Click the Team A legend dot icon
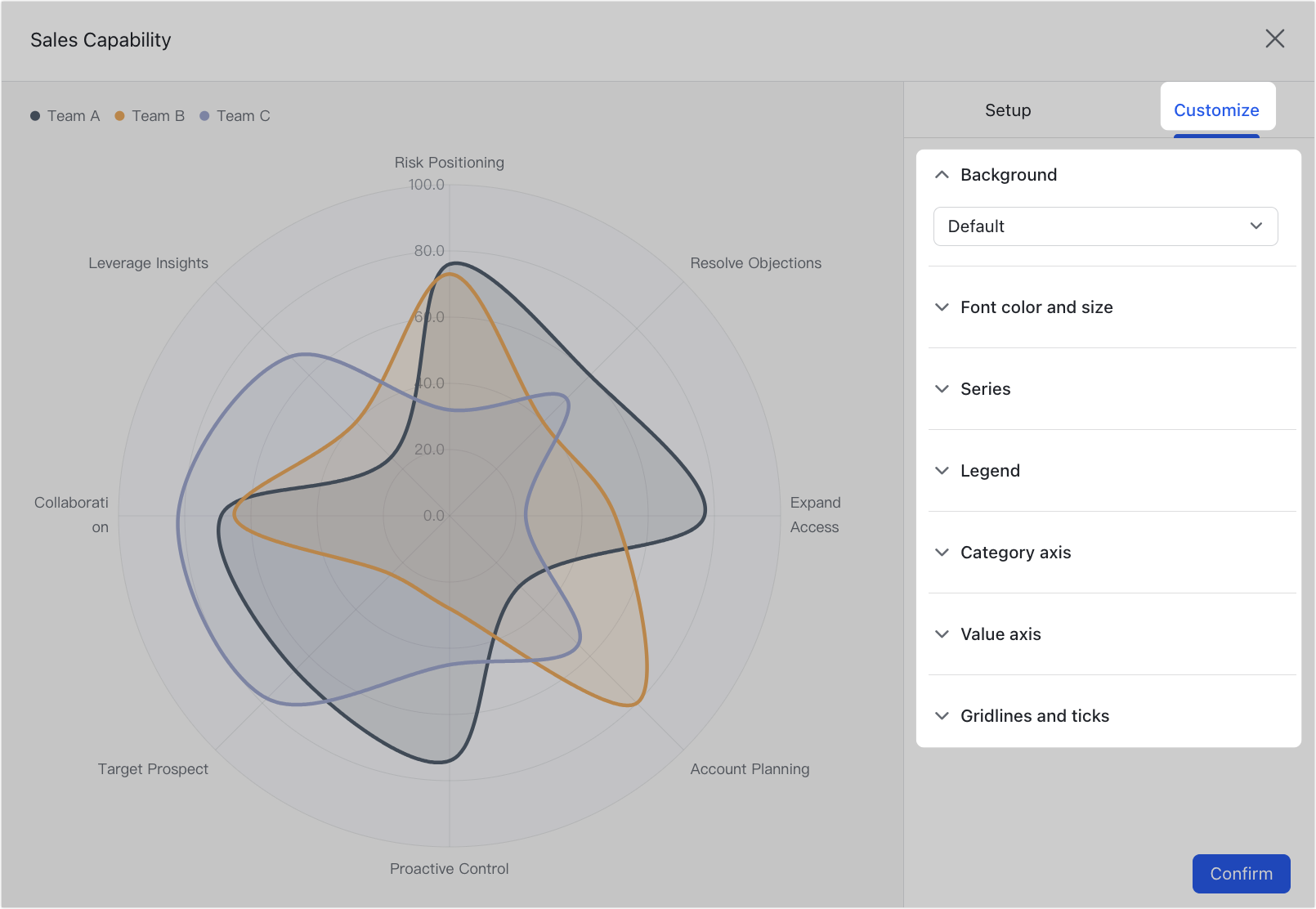 pyautogui.click(x=35, y=115)
